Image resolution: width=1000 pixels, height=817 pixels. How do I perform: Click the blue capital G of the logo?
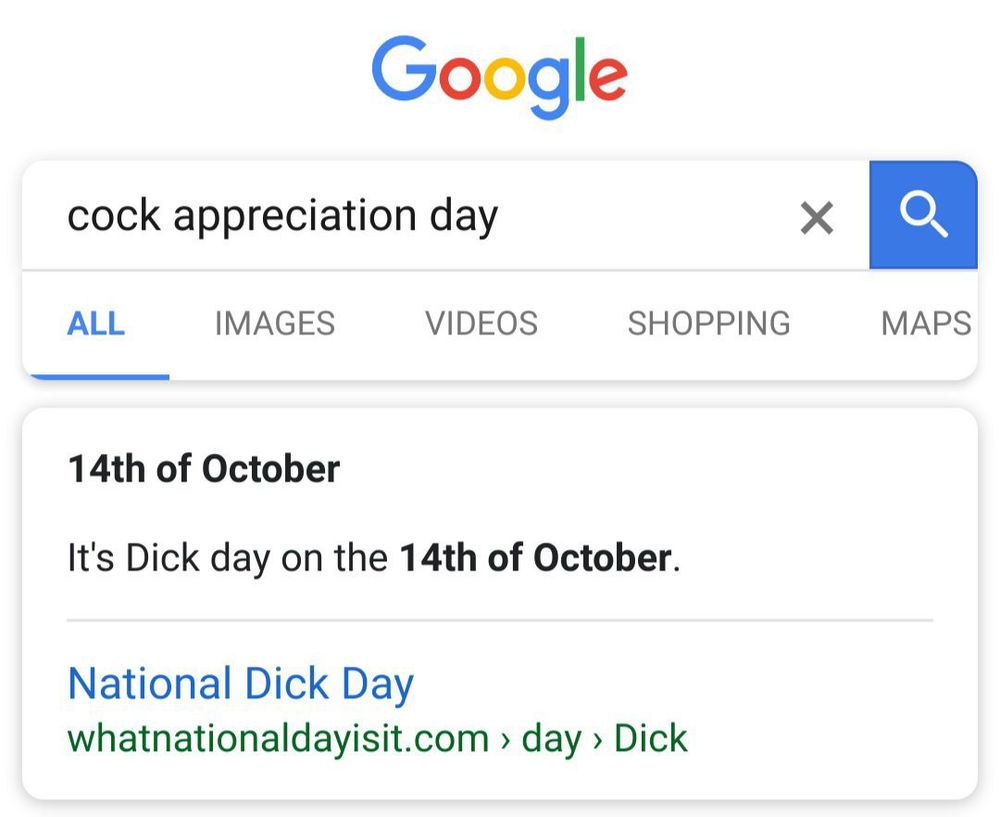(404, 72)
